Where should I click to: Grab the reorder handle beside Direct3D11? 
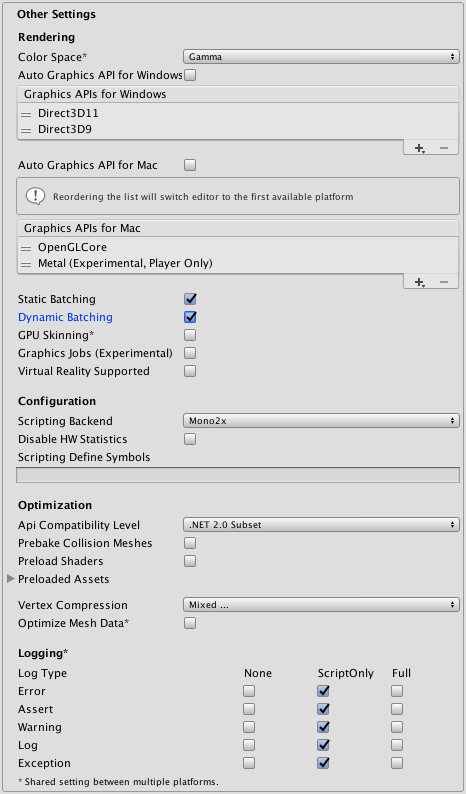[26, 114]
